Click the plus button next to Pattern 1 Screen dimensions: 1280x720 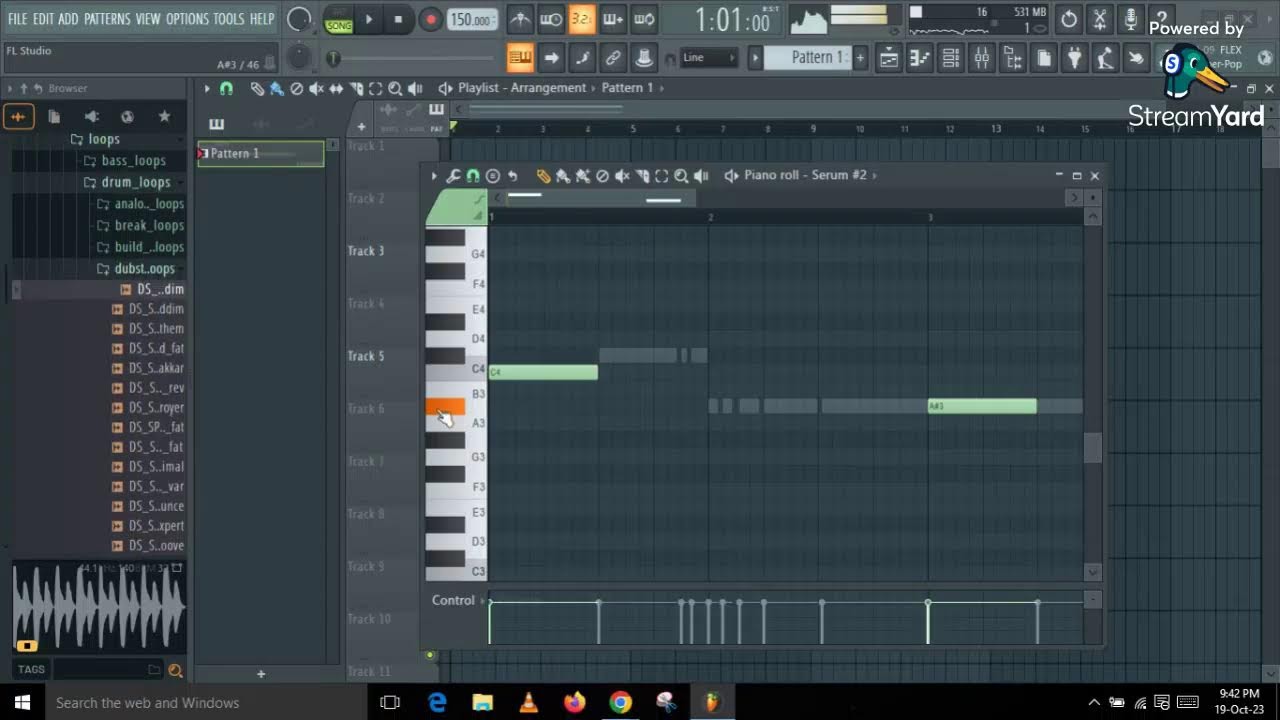click(859, 58)
